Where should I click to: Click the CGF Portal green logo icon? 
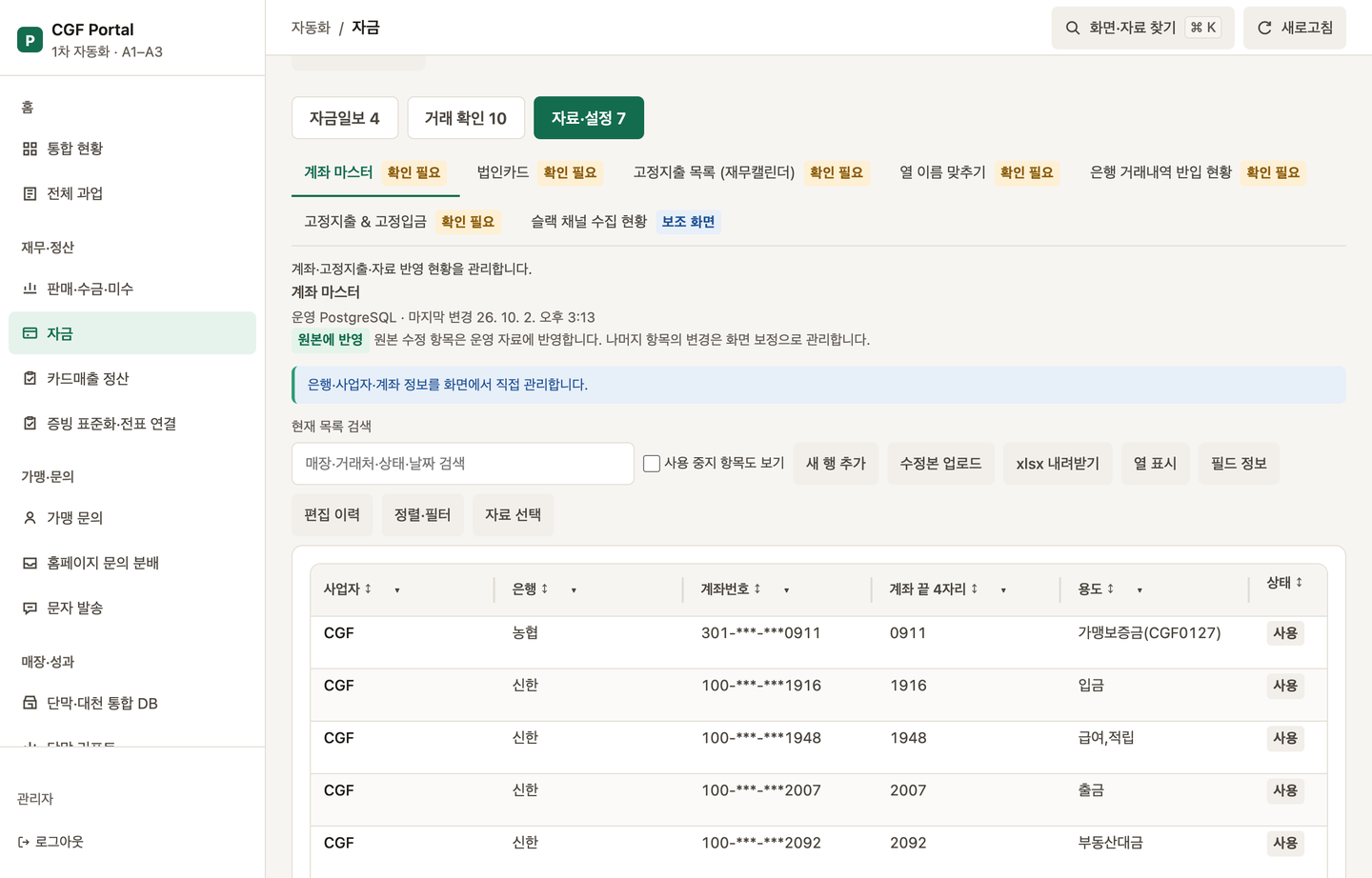[x=30, y=40]
